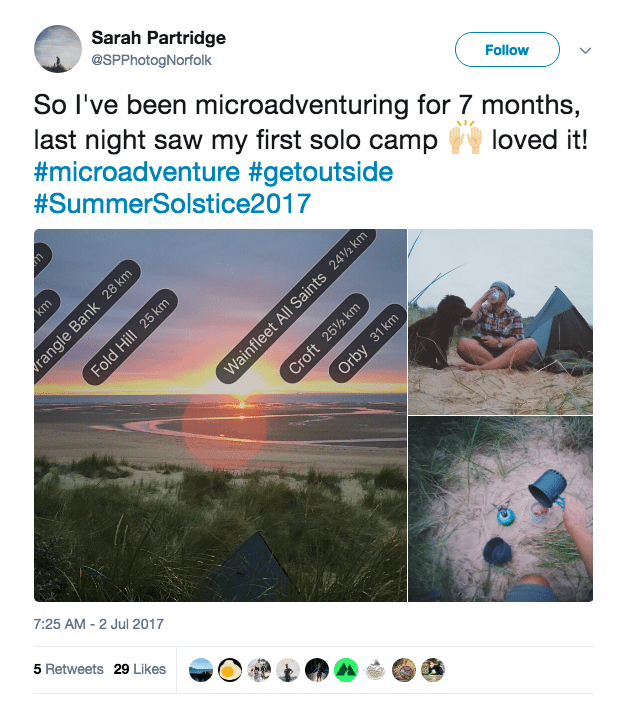This screenshot has width=620, height=707.
Task: Expand the tweet options chevron
Action: pos(586,50)
